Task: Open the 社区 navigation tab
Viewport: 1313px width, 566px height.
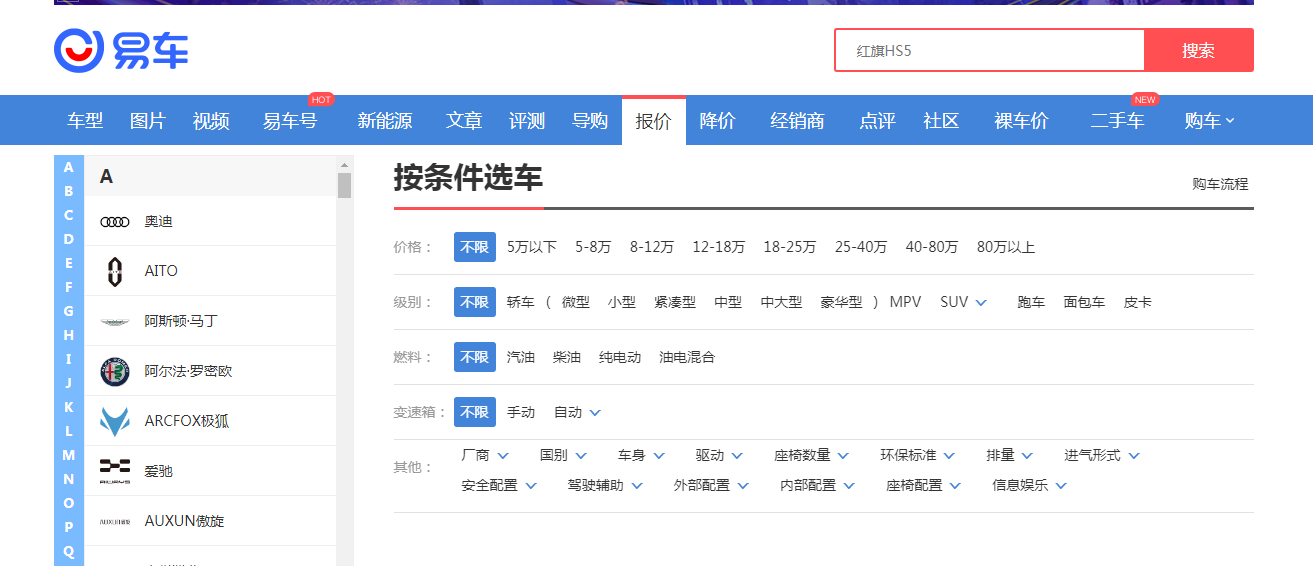Action: pos(941,121)
